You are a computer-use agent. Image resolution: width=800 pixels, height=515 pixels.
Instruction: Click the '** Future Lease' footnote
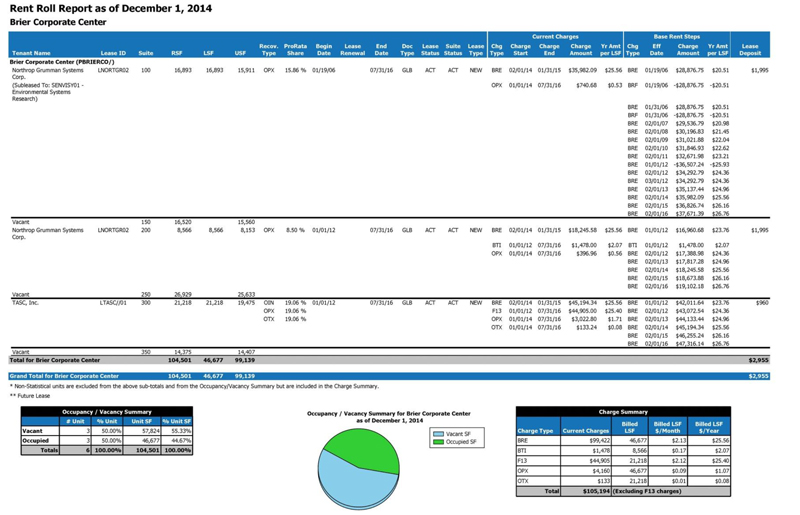tap(30, 396)
